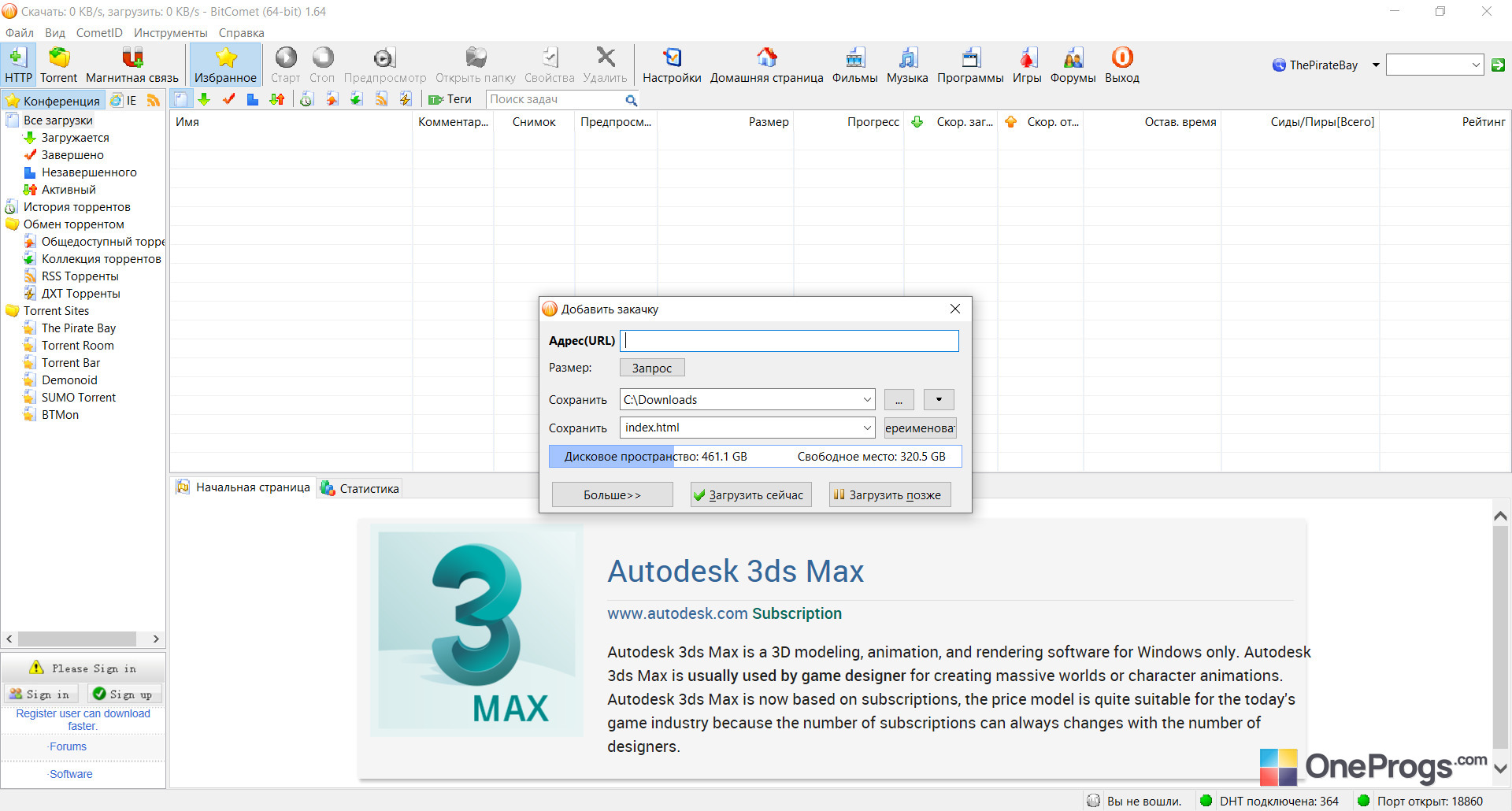Screen dimensions: 1512x811
Task: Expand the index.html filename dropdown
Action: 867,428
